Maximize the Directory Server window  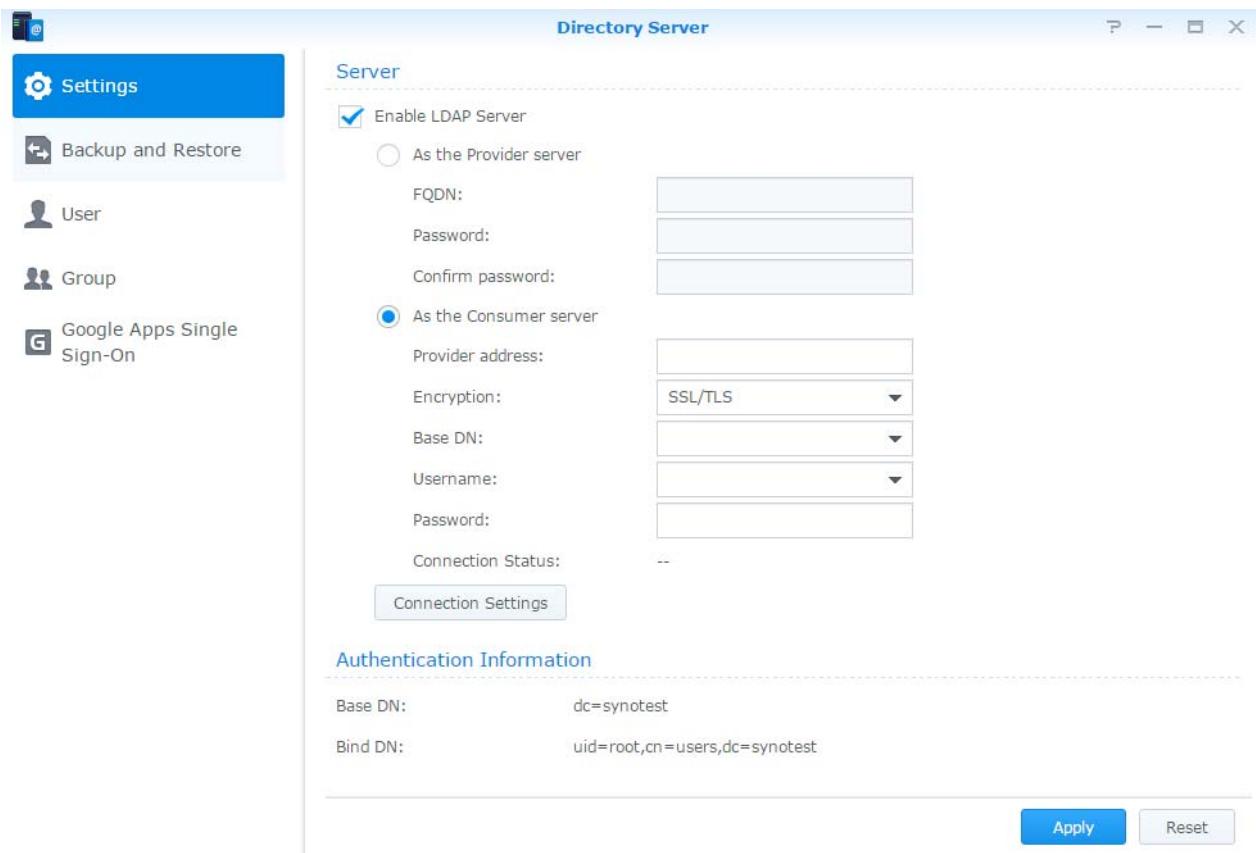pyautogui.click(x=1194, y=28)
